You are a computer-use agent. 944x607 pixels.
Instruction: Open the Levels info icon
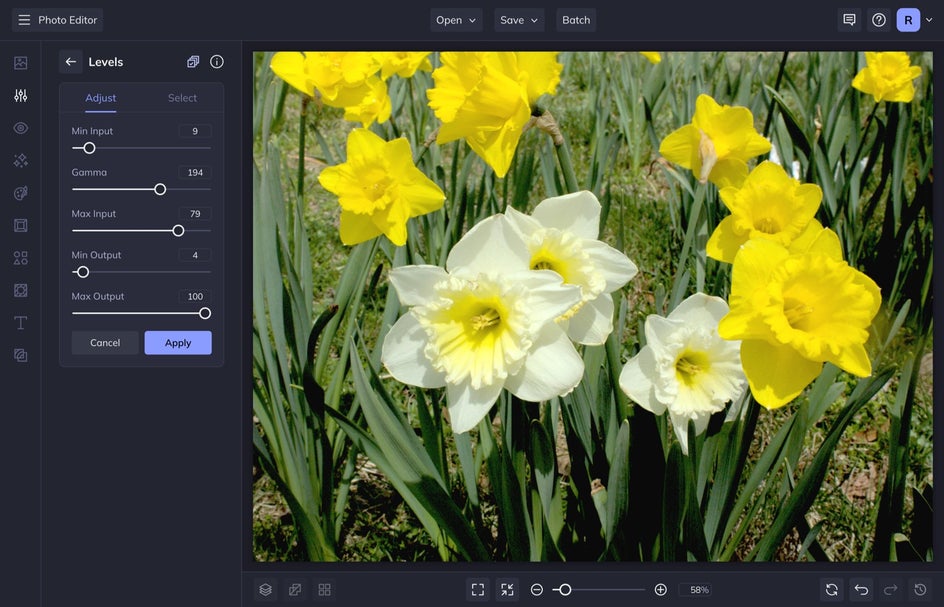point(217,62)
